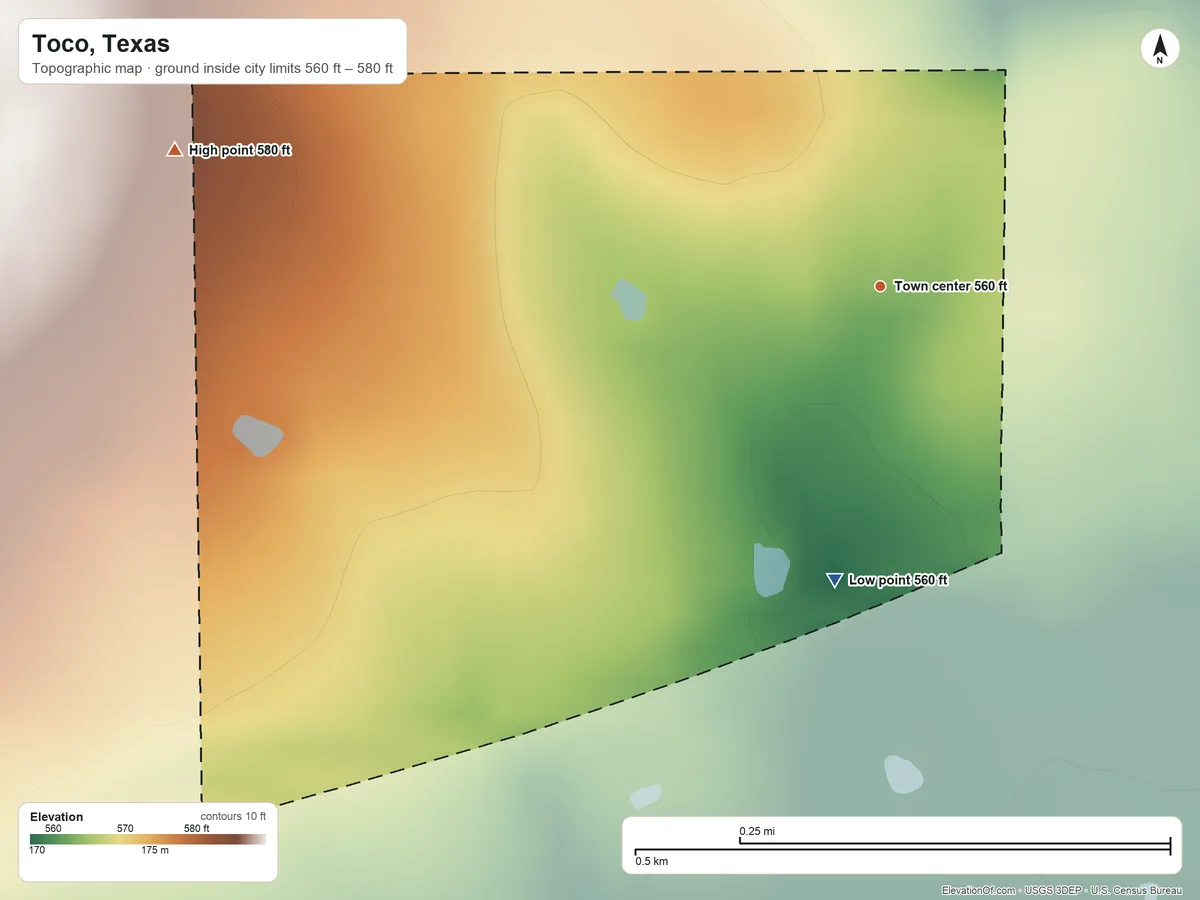Click the elevation color gradient bar
The width and height of the screenshot is (1200, 900).
[x=148, y=839]
